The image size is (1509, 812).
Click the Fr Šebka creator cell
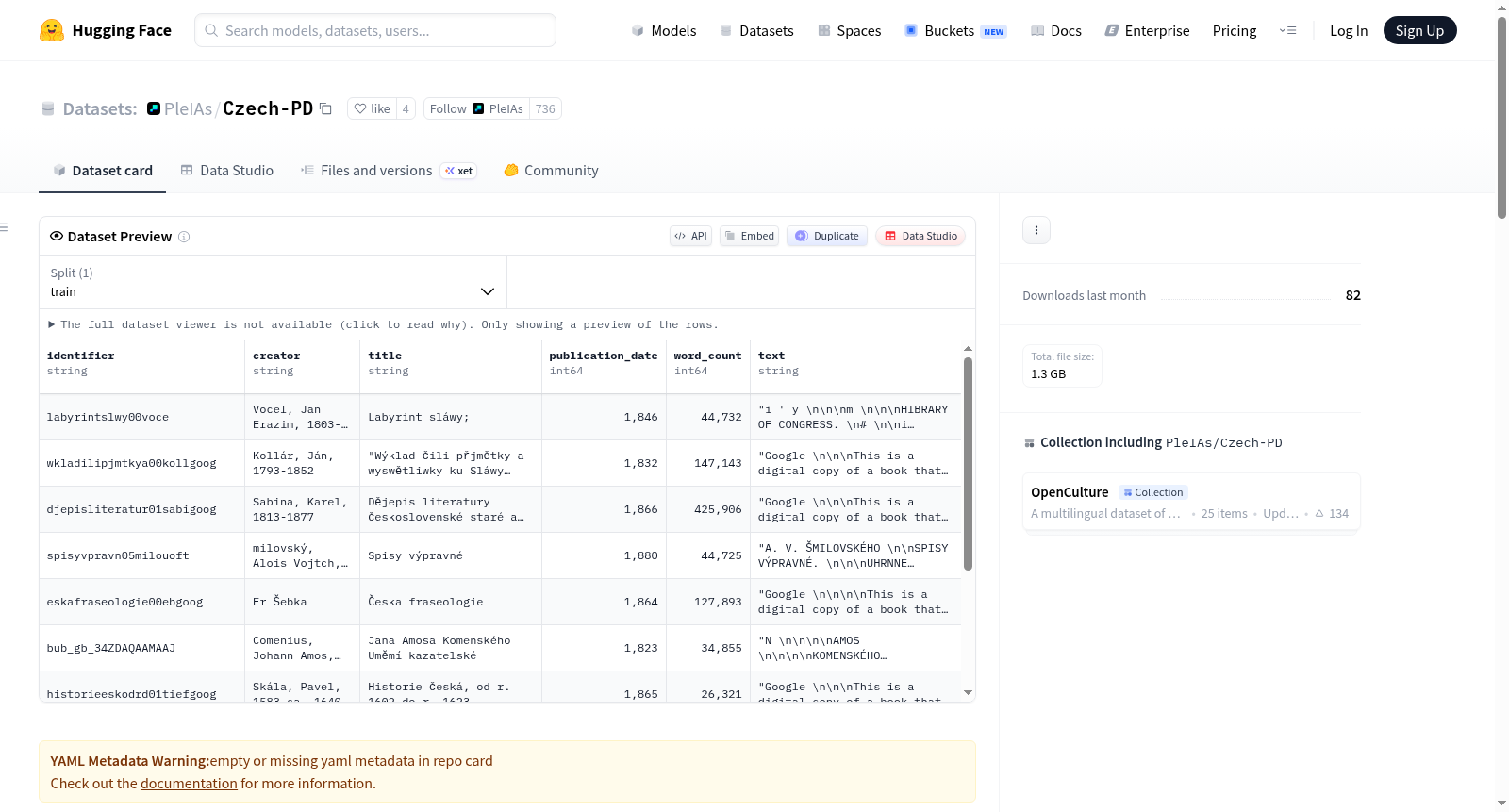point(303,603)
